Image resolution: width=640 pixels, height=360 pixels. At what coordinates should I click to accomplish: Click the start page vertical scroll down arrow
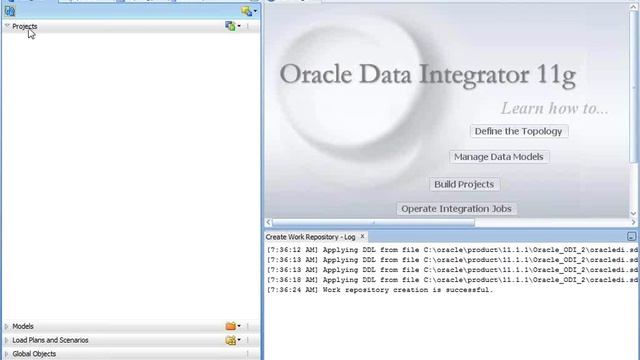point(633,213)
